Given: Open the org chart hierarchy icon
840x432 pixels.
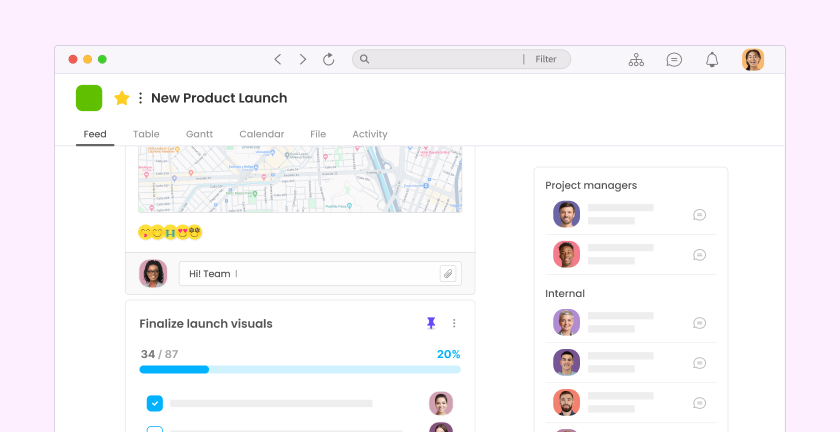Looking at the screenshot, I should 636,60.
